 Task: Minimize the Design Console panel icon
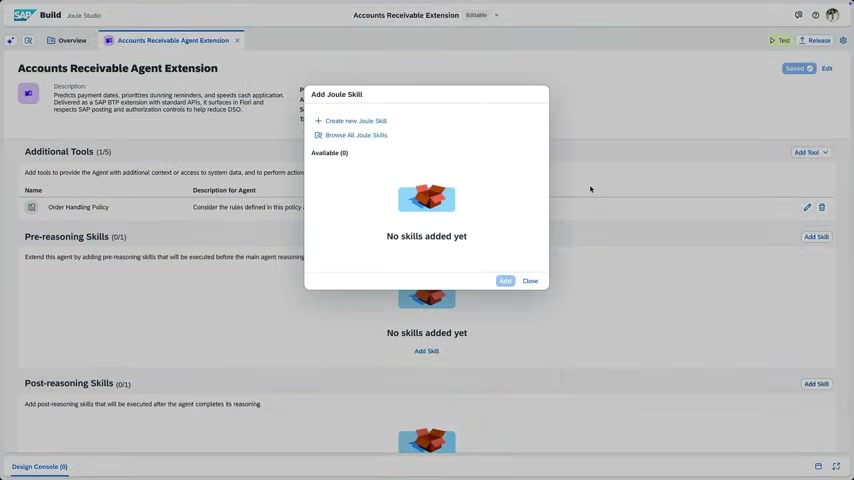818,466
